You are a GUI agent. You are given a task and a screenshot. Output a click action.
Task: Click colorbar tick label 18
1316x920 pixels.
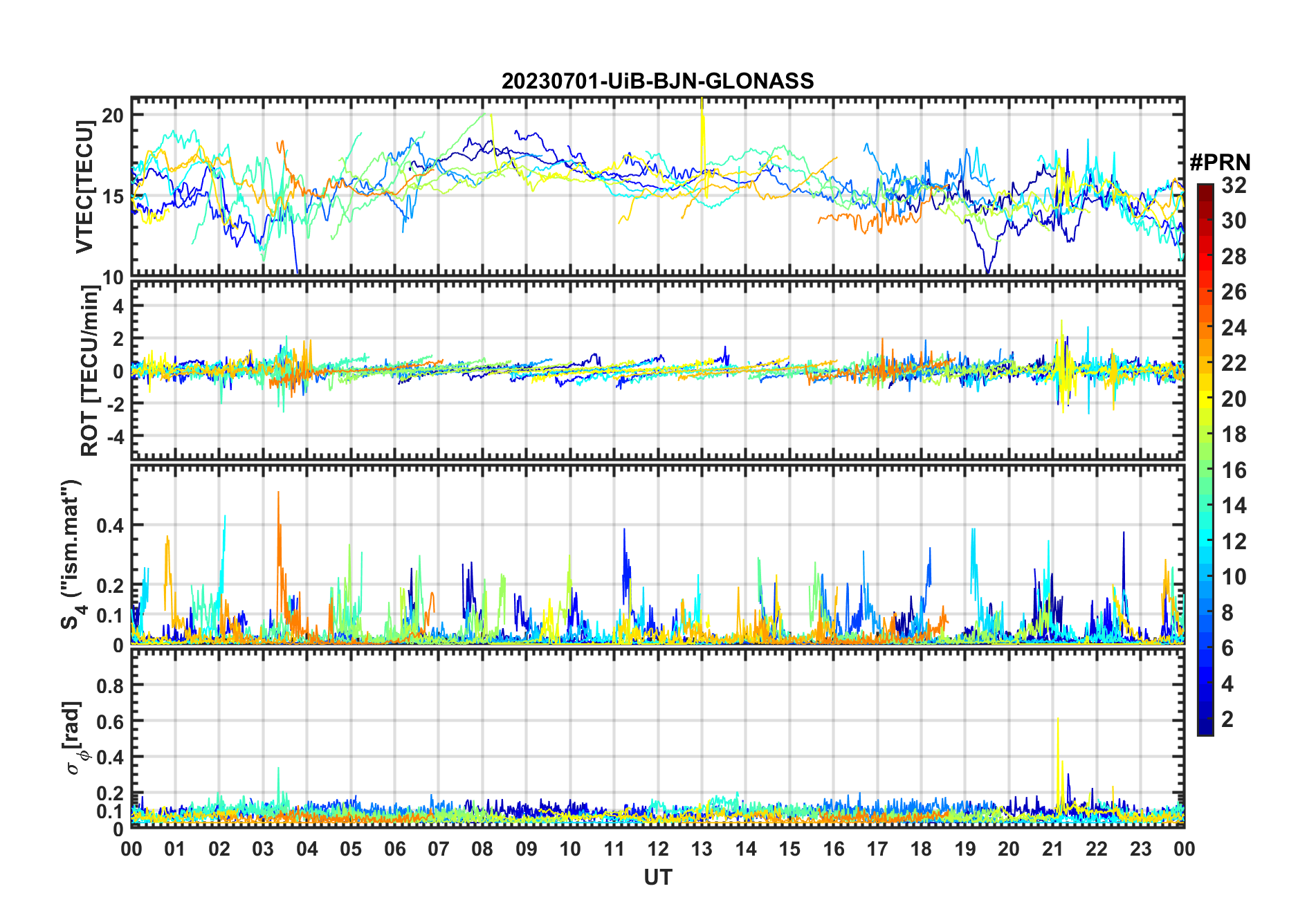(x=1234, y=434)
